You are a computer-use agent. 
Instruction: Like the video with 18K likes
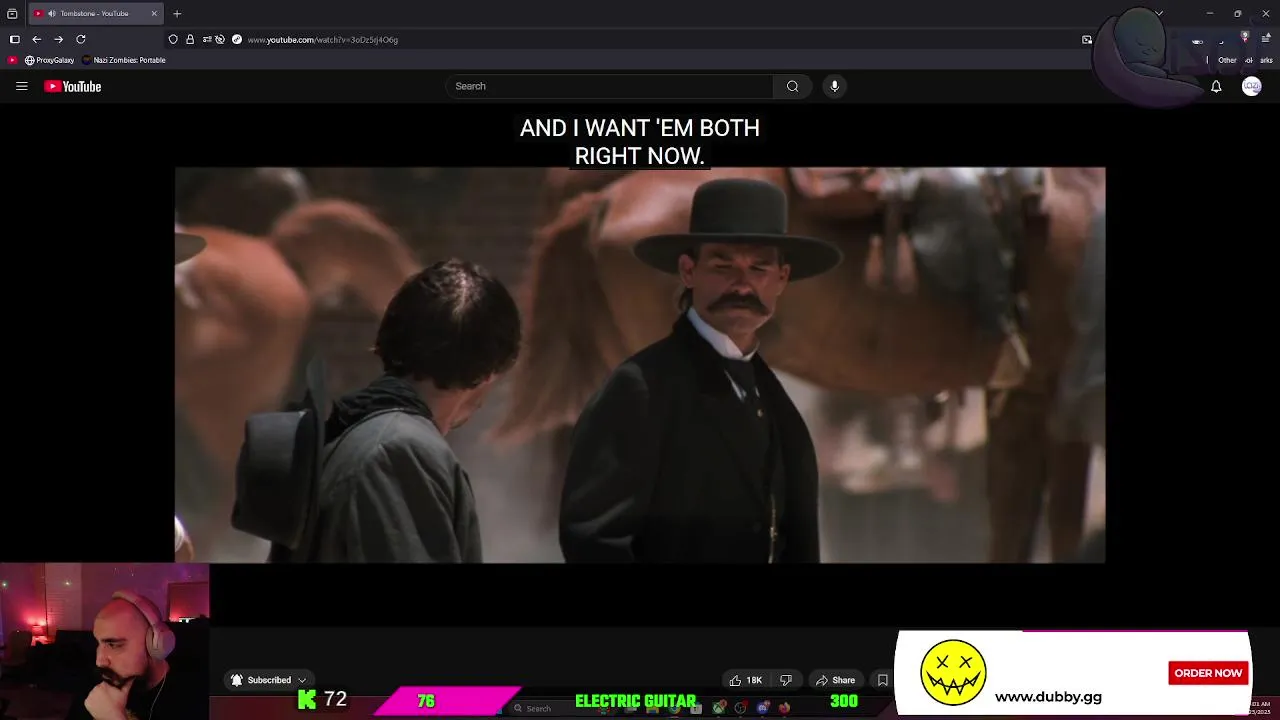[746, 680]
